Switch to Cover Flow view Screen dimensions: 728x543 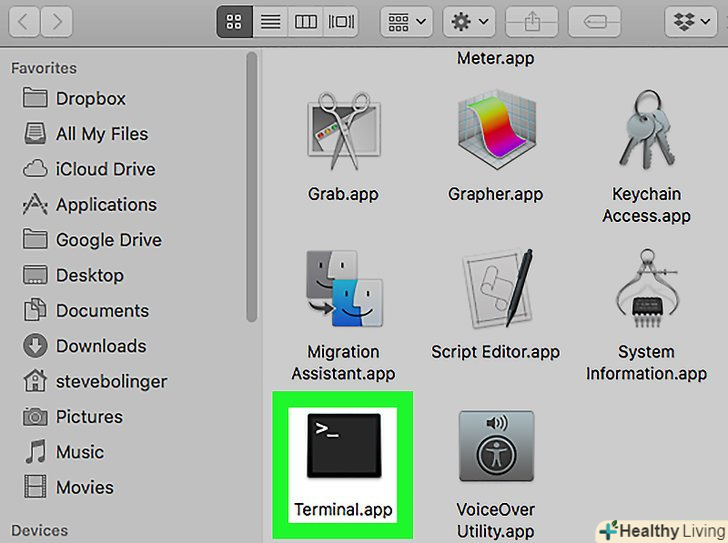point(341,21)
